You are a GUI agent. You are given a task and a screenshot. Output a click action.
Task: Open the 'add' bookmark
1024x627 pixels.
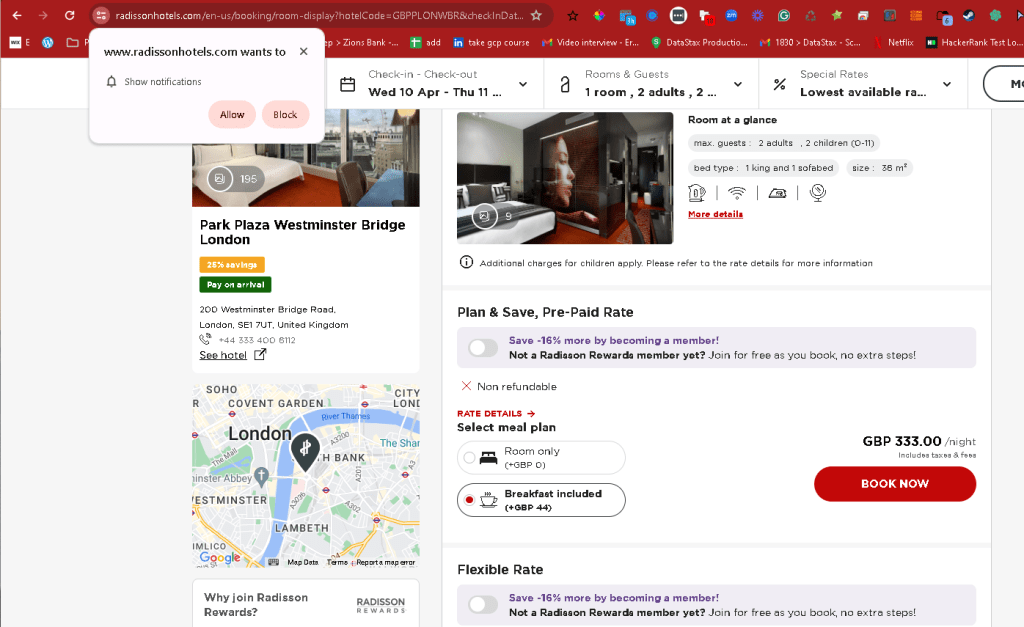click(x=425, y=42)
